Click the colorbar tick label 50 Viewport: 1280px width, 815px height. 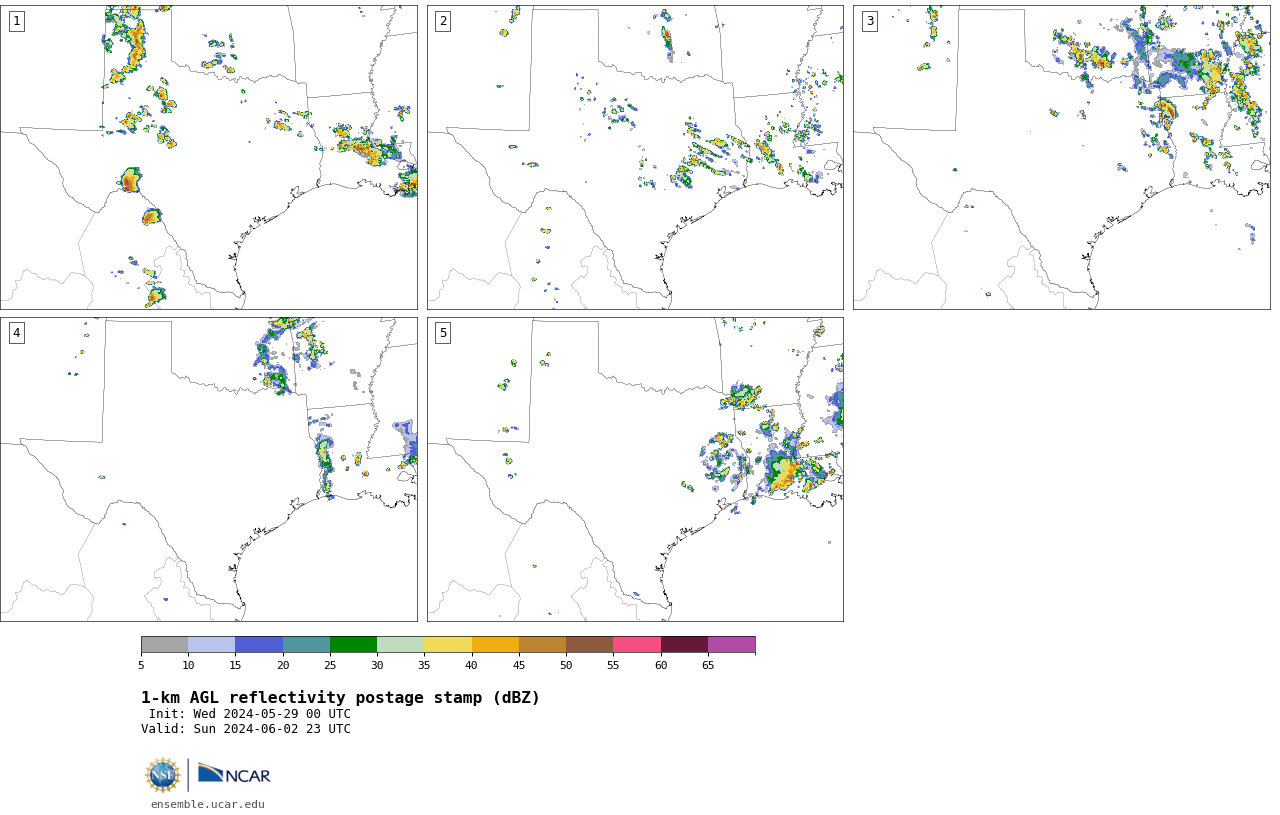coord(566,665)
